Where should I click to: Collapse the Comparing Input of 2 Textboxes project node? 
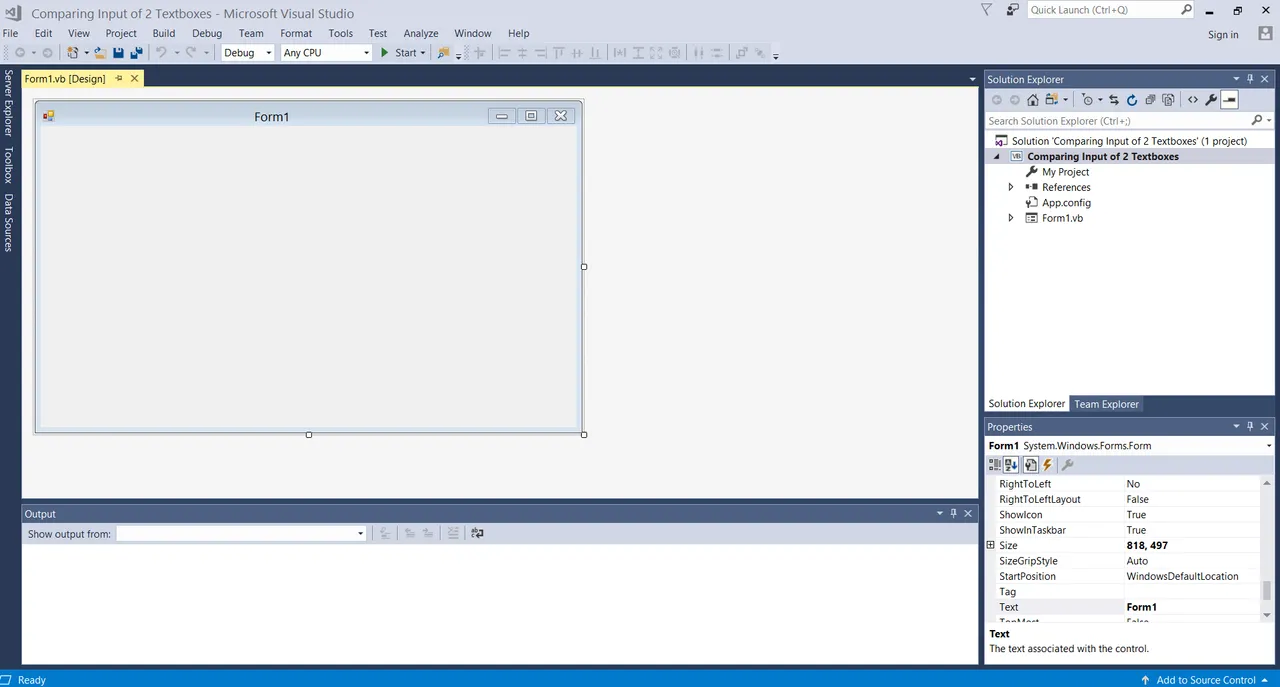(996, 157)
